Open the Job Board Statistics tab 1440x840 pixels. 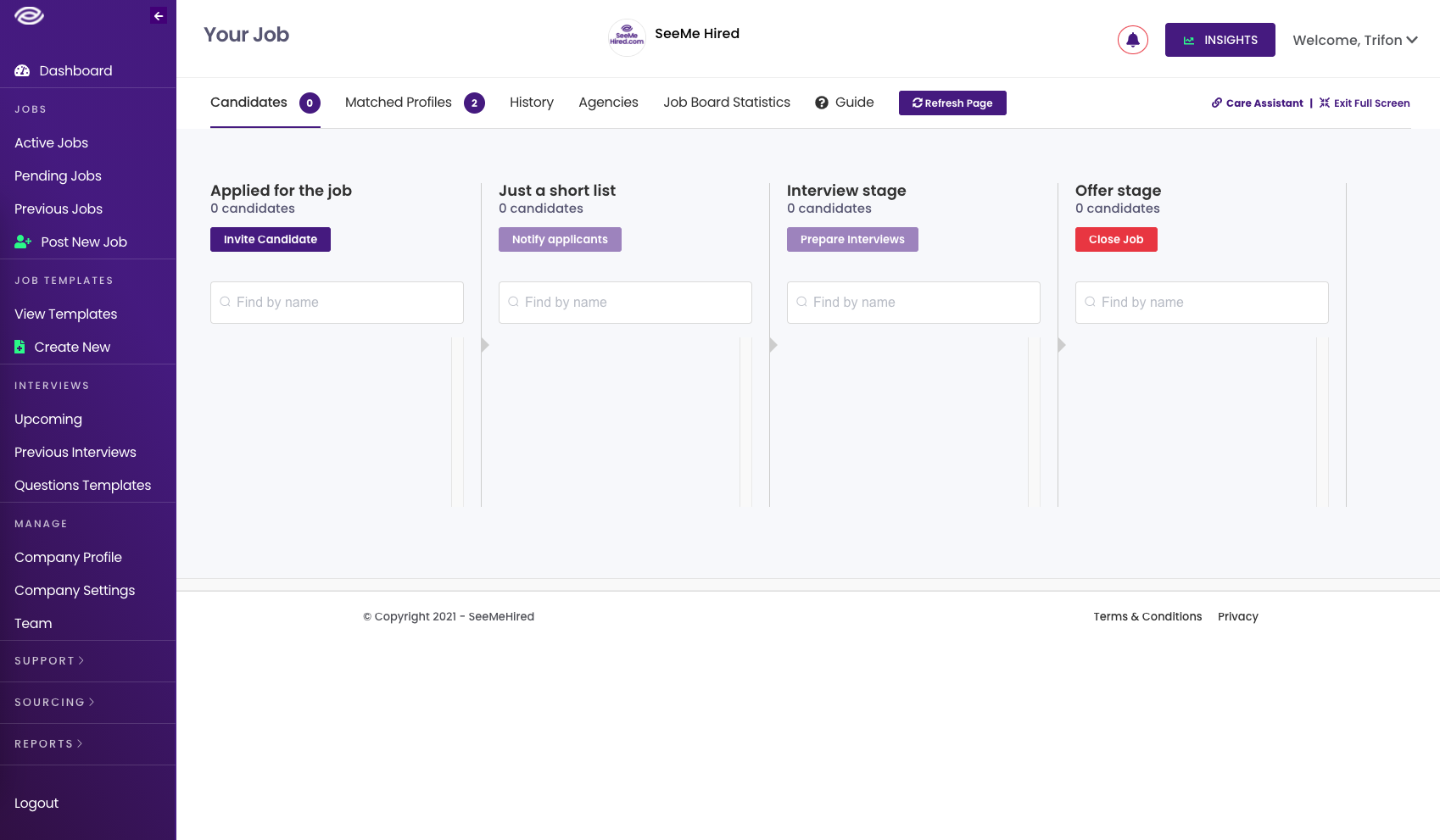726,102
